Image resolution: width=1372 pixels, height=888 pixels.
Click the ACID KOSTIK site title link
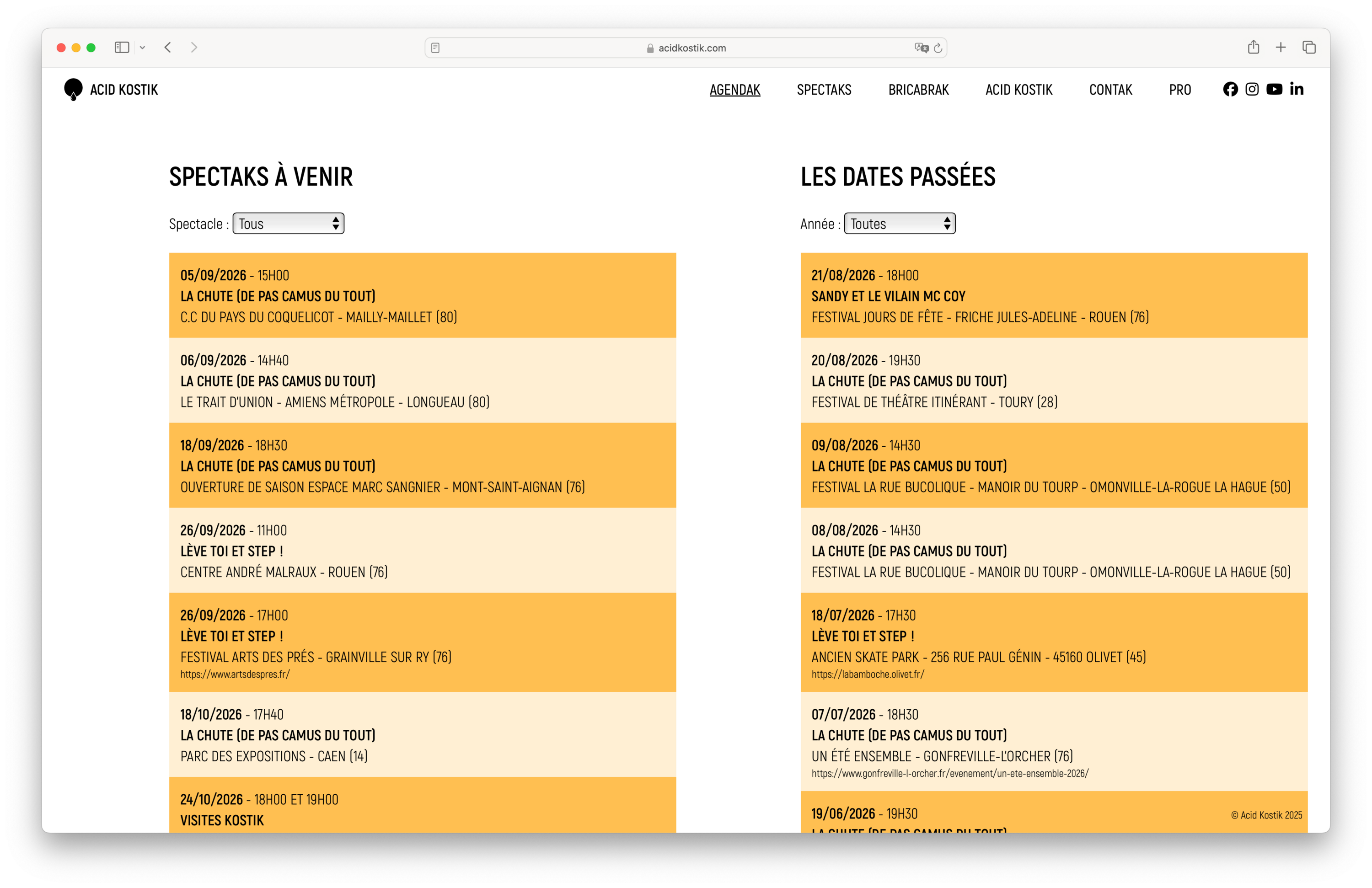tap(124, 90)
